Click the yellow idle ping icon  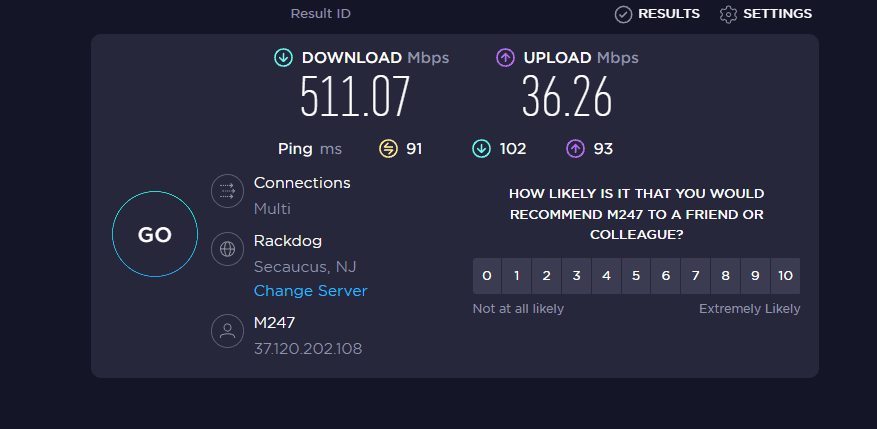[388, 149]
